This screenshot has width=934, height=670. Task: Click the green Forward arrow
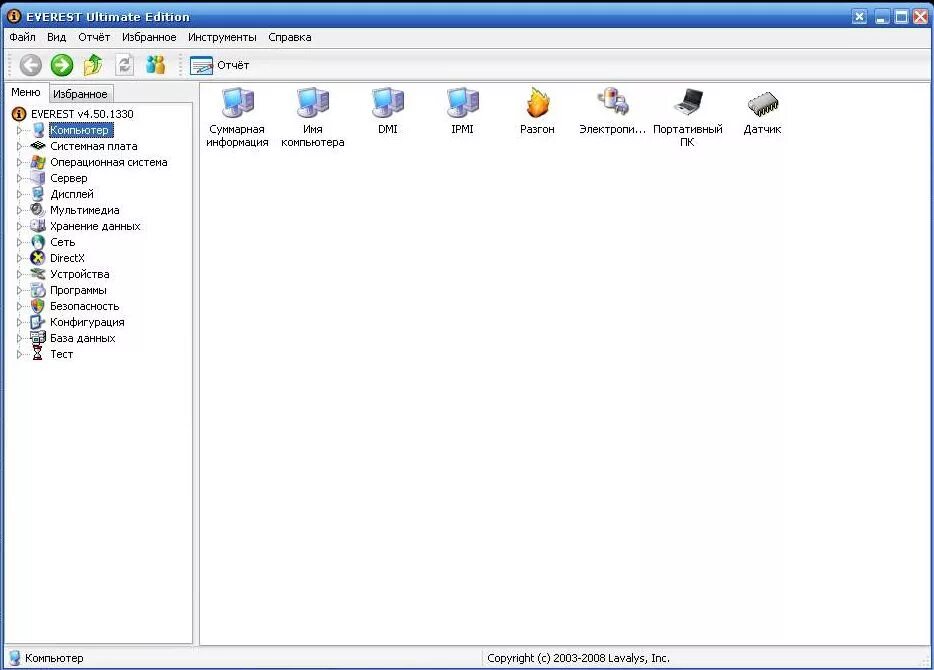62,65
